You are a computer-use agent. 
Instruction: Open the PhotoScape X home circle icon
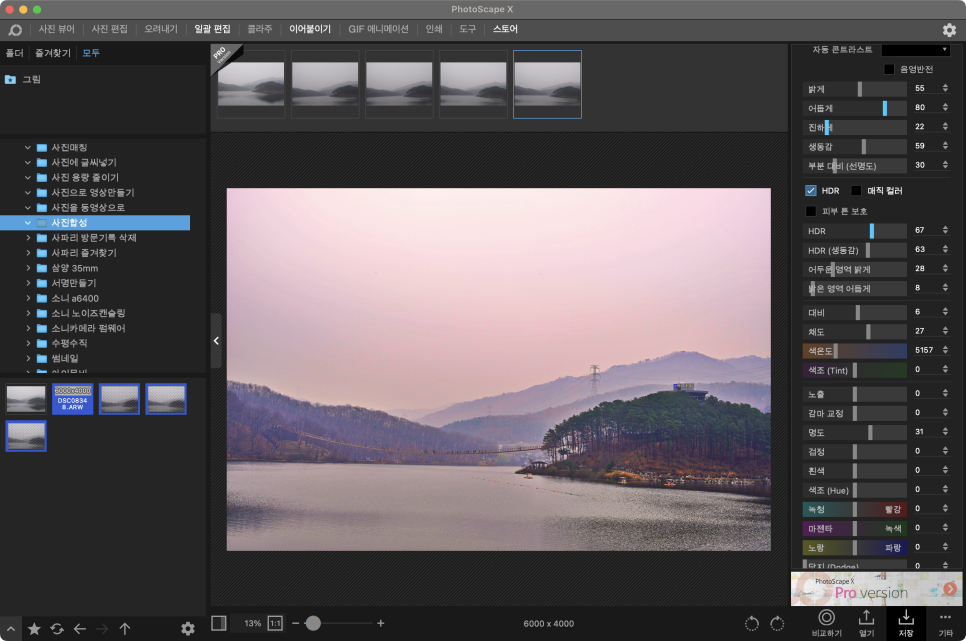15,30
